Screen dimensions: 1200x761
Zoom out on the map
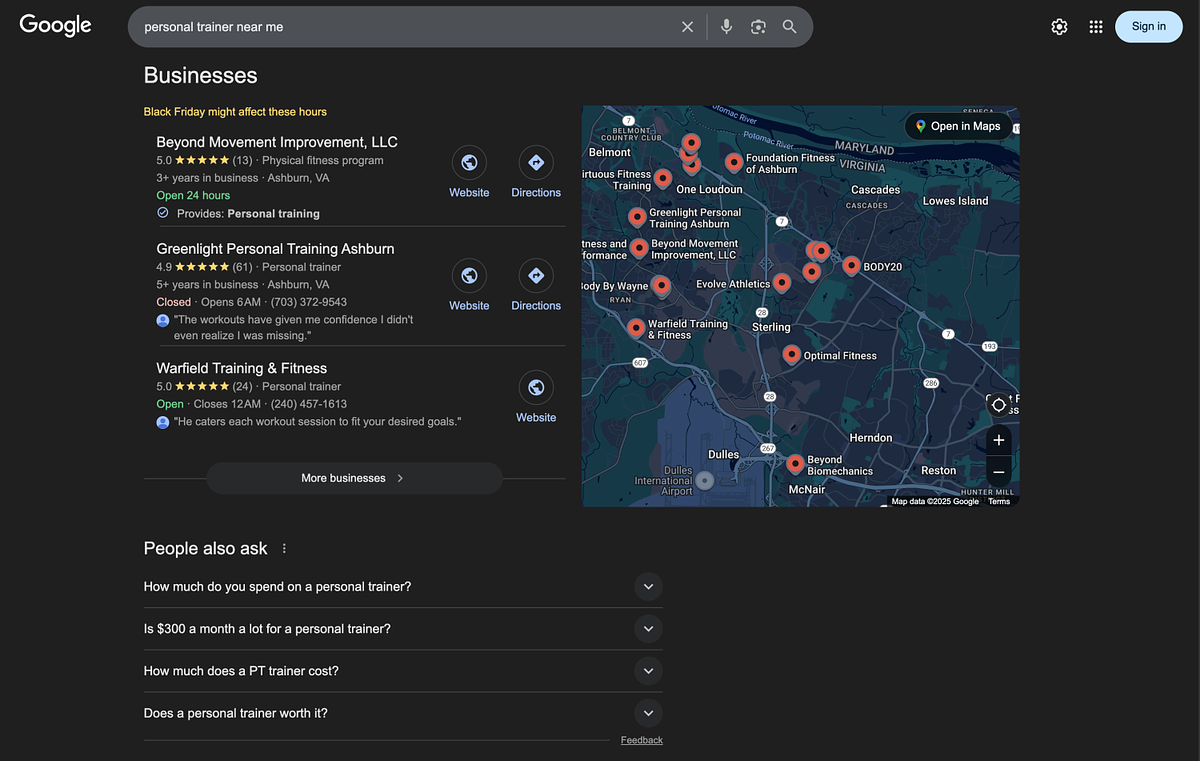point(998,472)
